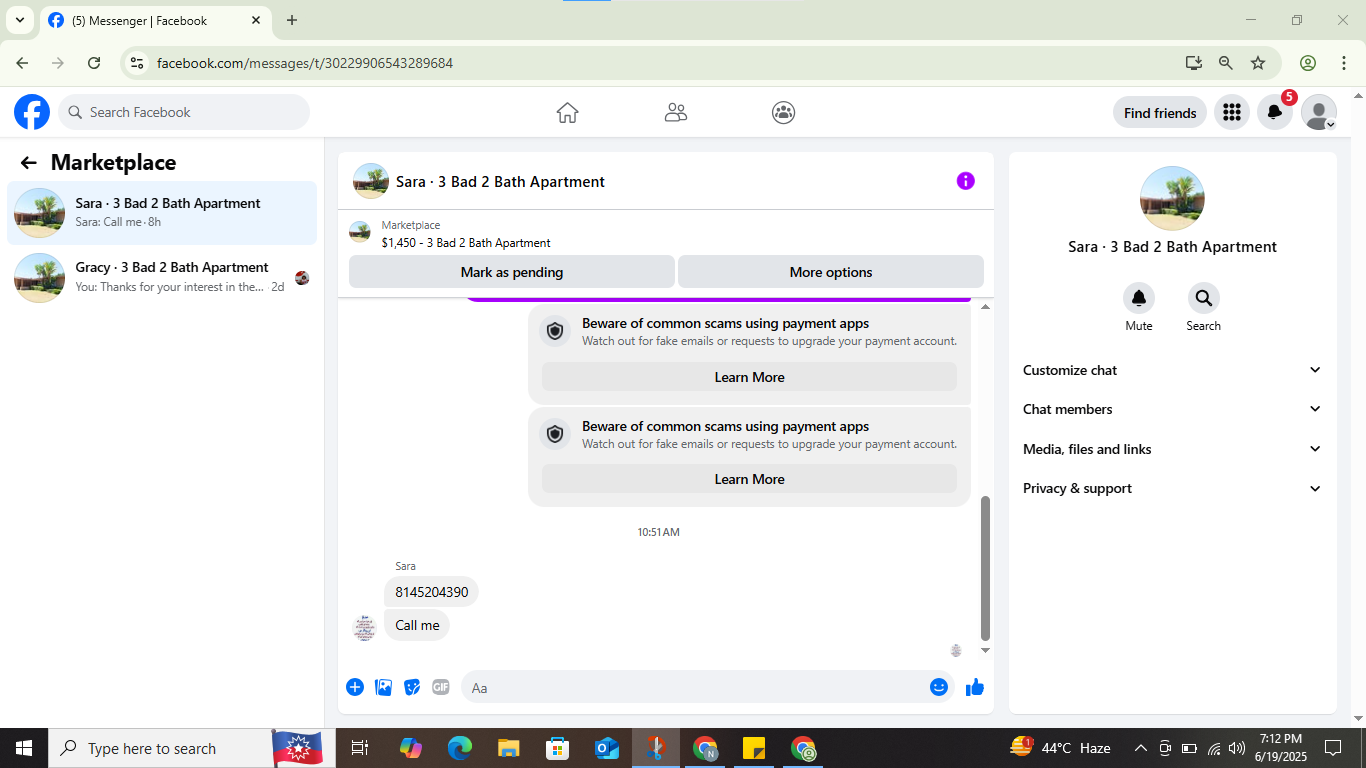Click Mark as pending button

512,272
